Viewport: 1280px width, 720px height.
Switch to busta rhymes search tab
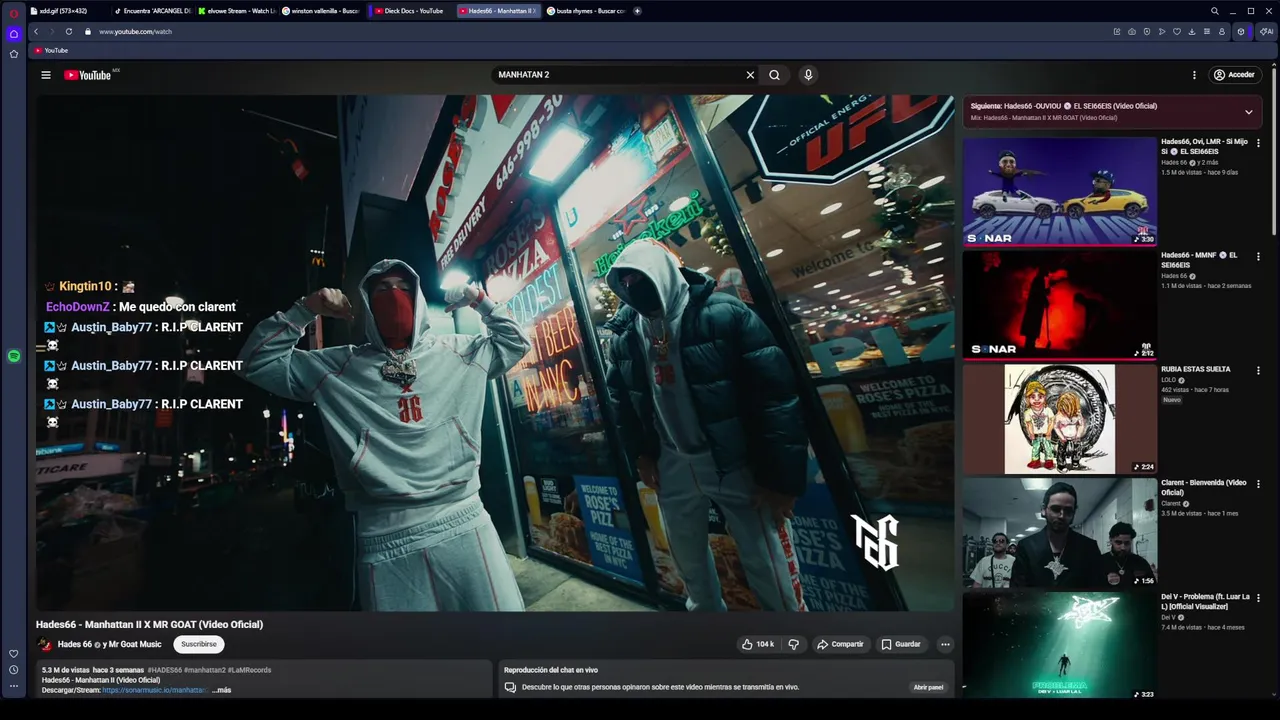[586, 11]
